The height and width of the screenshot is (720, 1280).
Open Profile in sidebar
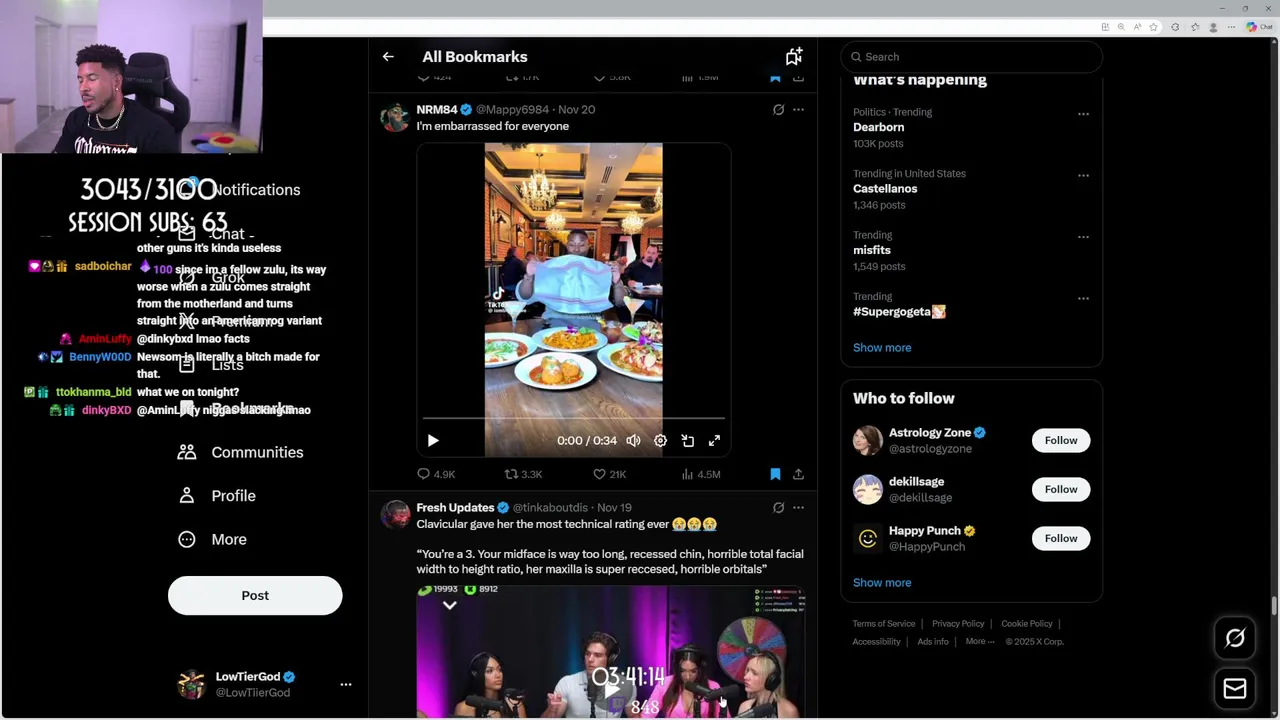tap(233, 496)
